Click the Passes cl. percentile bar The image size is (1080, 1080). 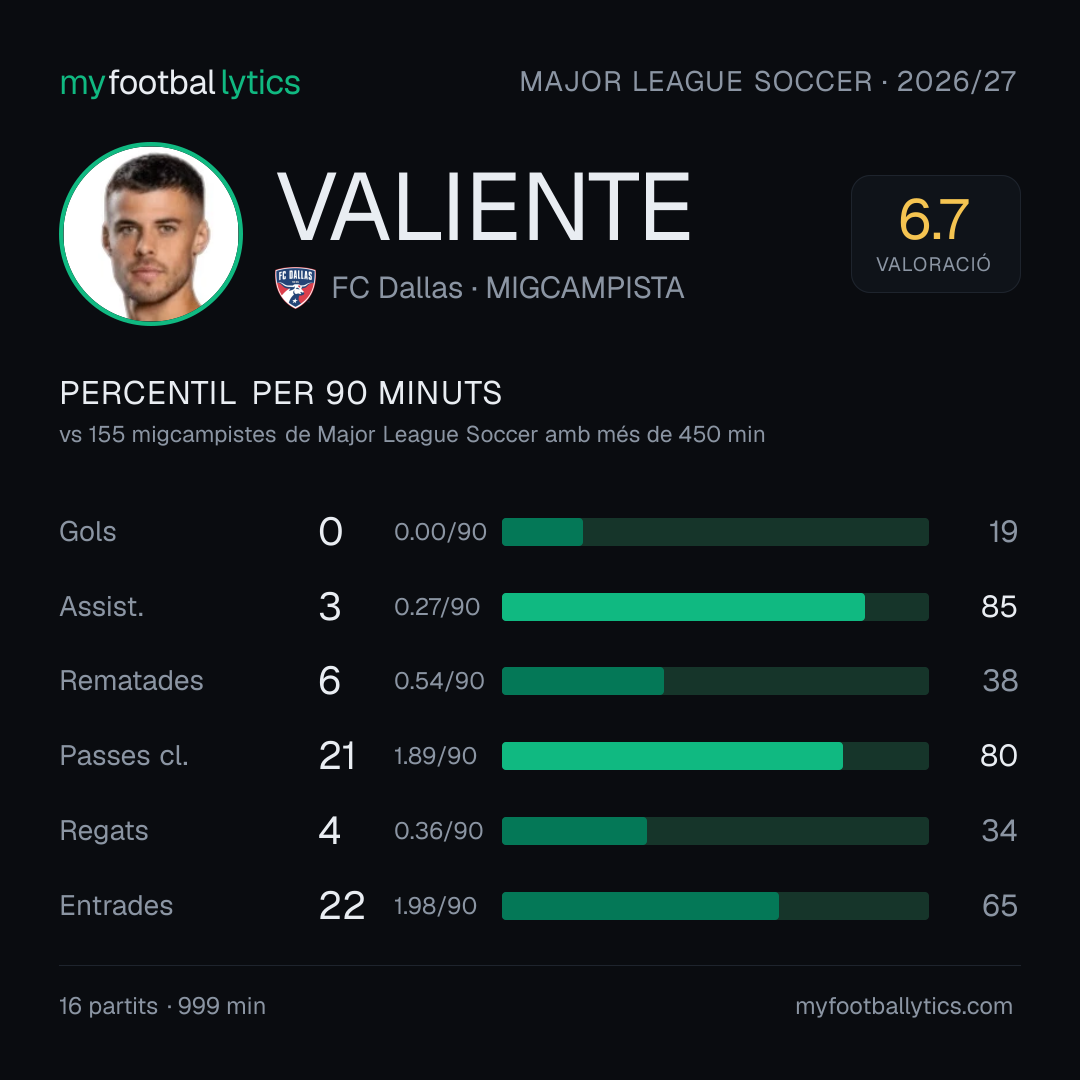click(715, 756)
